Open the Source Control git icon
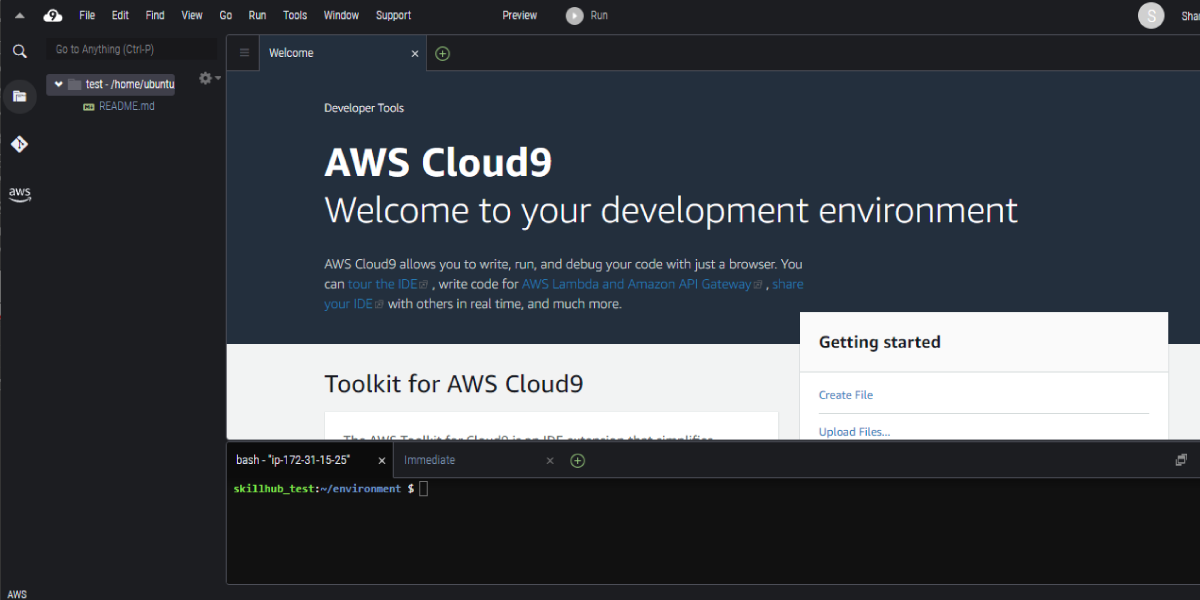Image resolution: width=1200 pixels, height=600 pixels. 19,145
